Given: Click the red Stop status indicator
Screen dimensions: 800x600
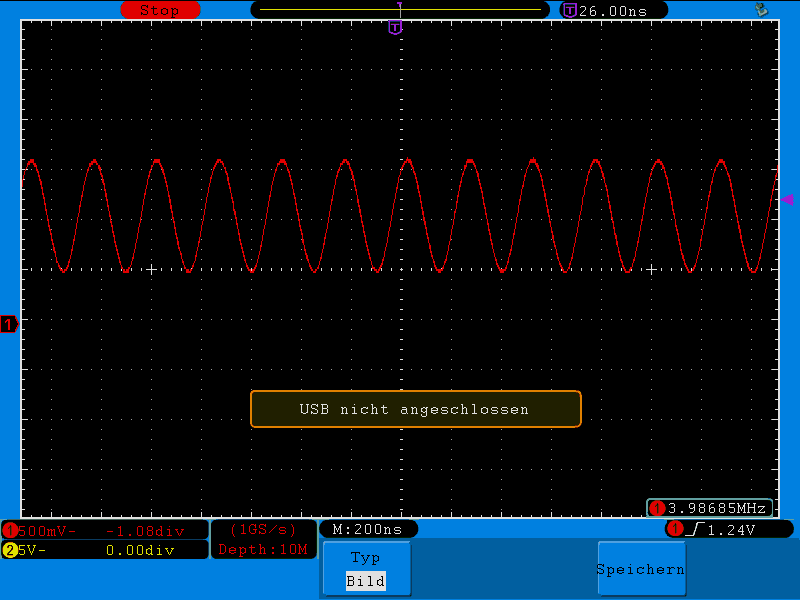Looking at the screenshot, I should coord(160,10).
